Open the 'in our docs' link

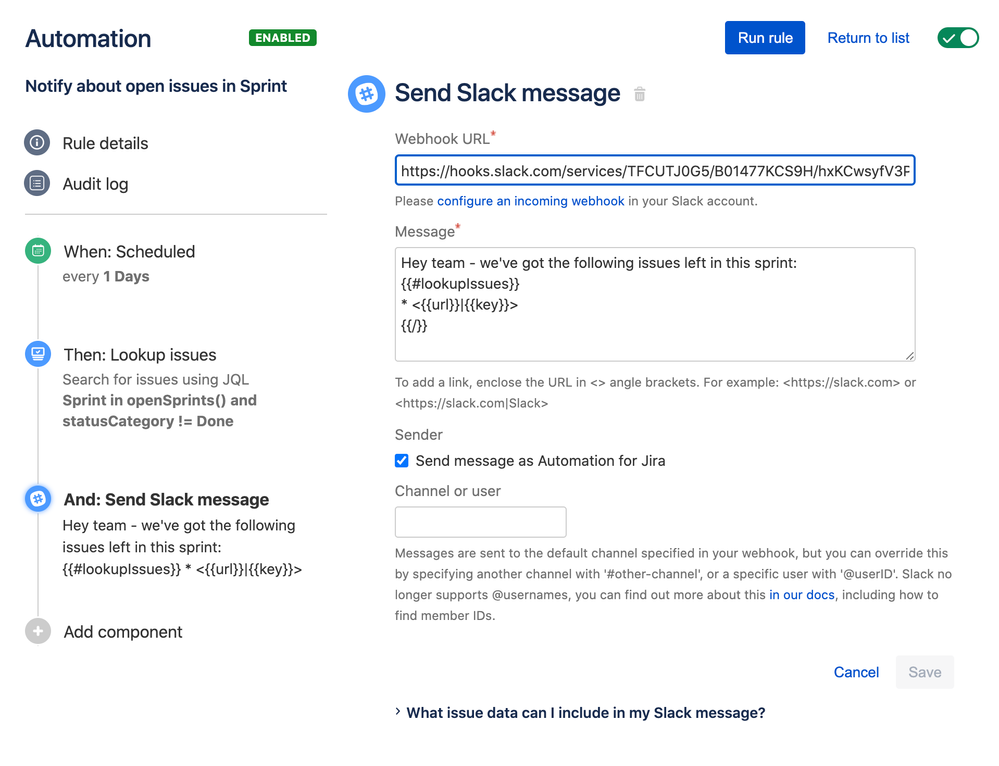[x=801, y=595]
